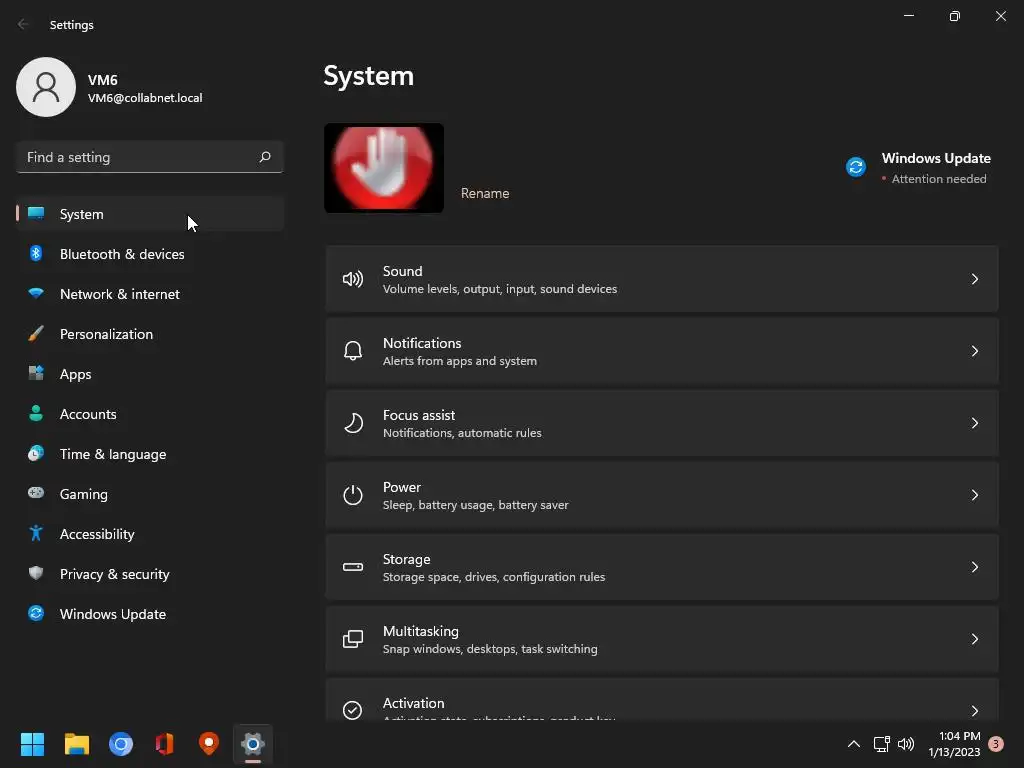Click the VM6 account name

pyautogui.click(x=103, y=80)
